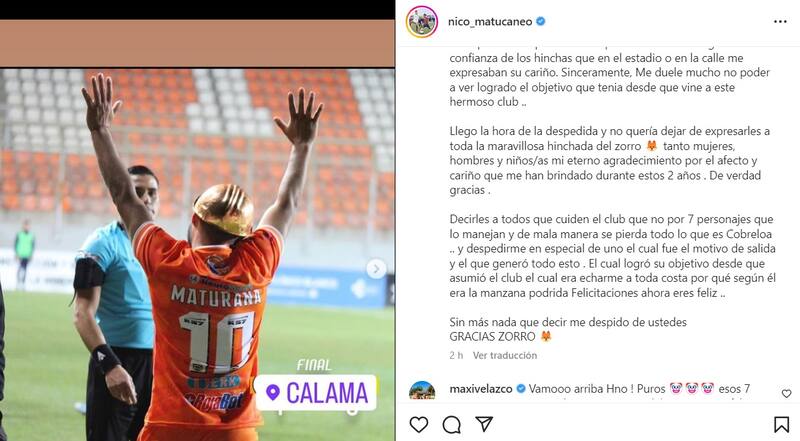Click the 2 h post timestamp
The height and width of the screenshot is (441, 800).
click(456, 355)
